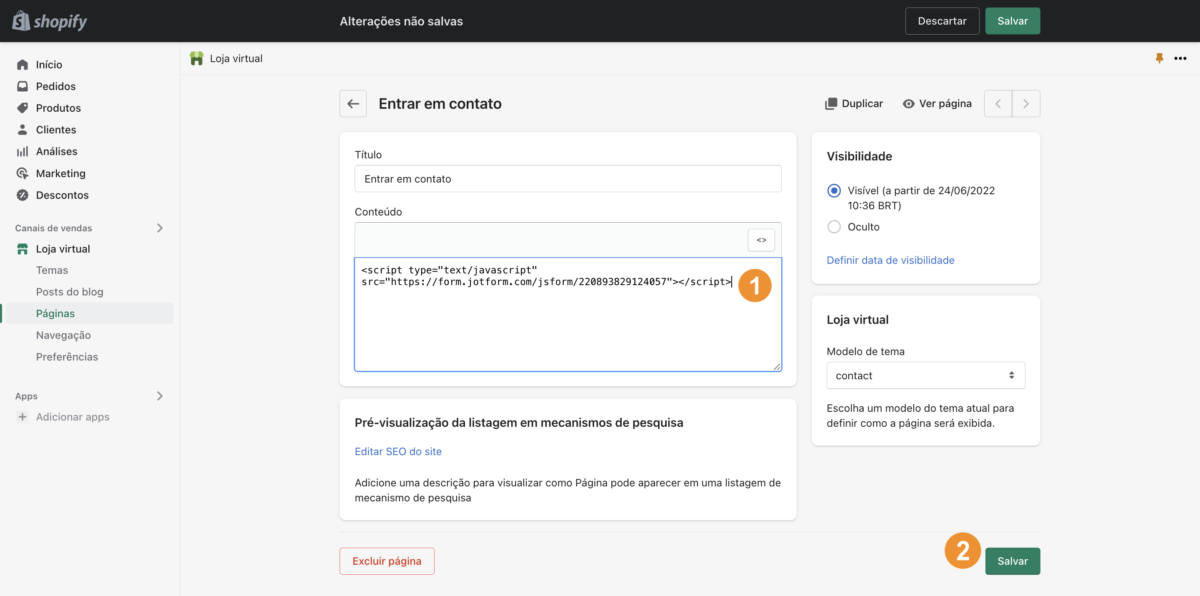Go to the previous page arrow
The width and height of the screenshot is (1200, 596).
(x=998, y=104)
